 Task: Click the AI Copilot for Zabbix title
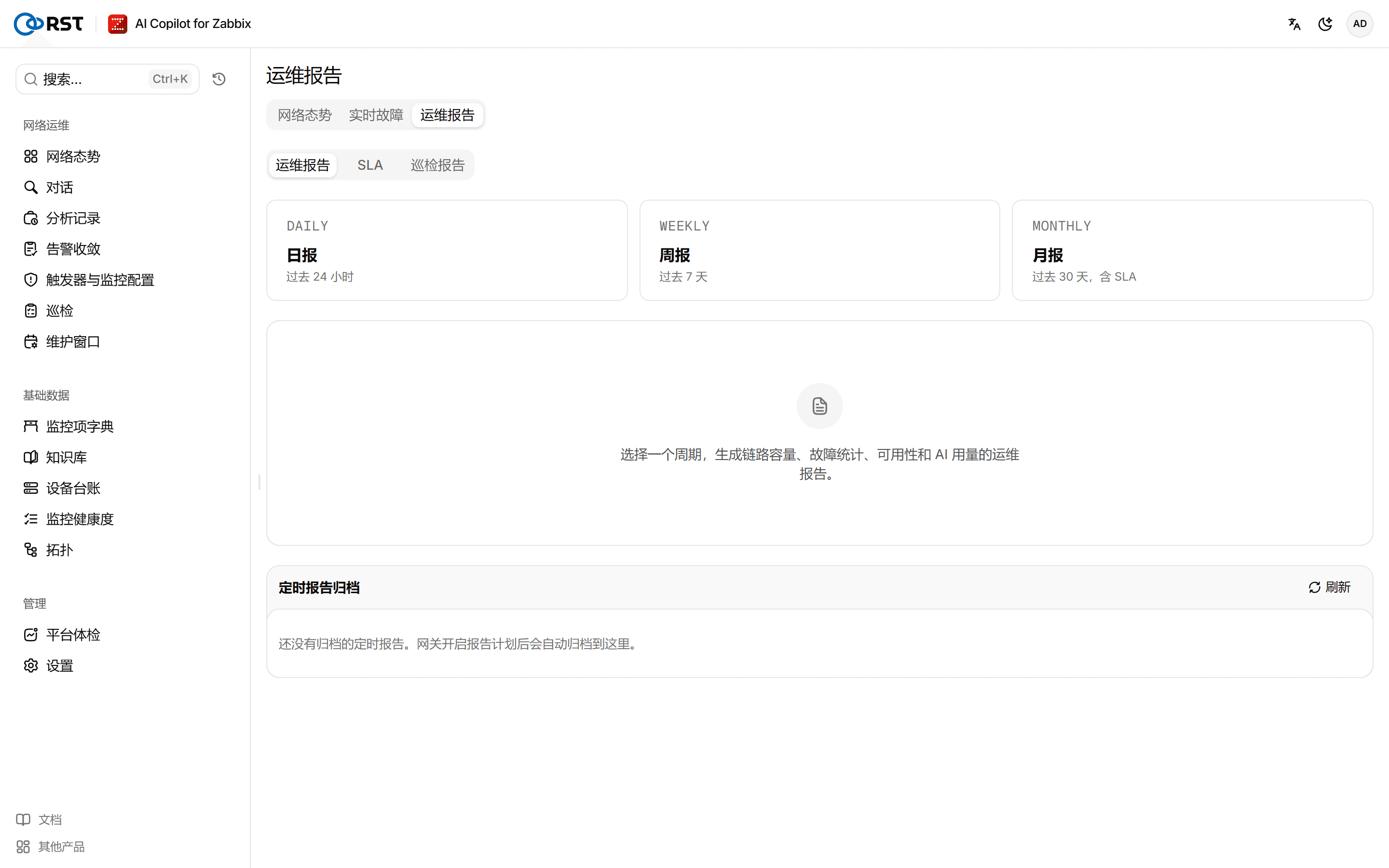(193, 24)
